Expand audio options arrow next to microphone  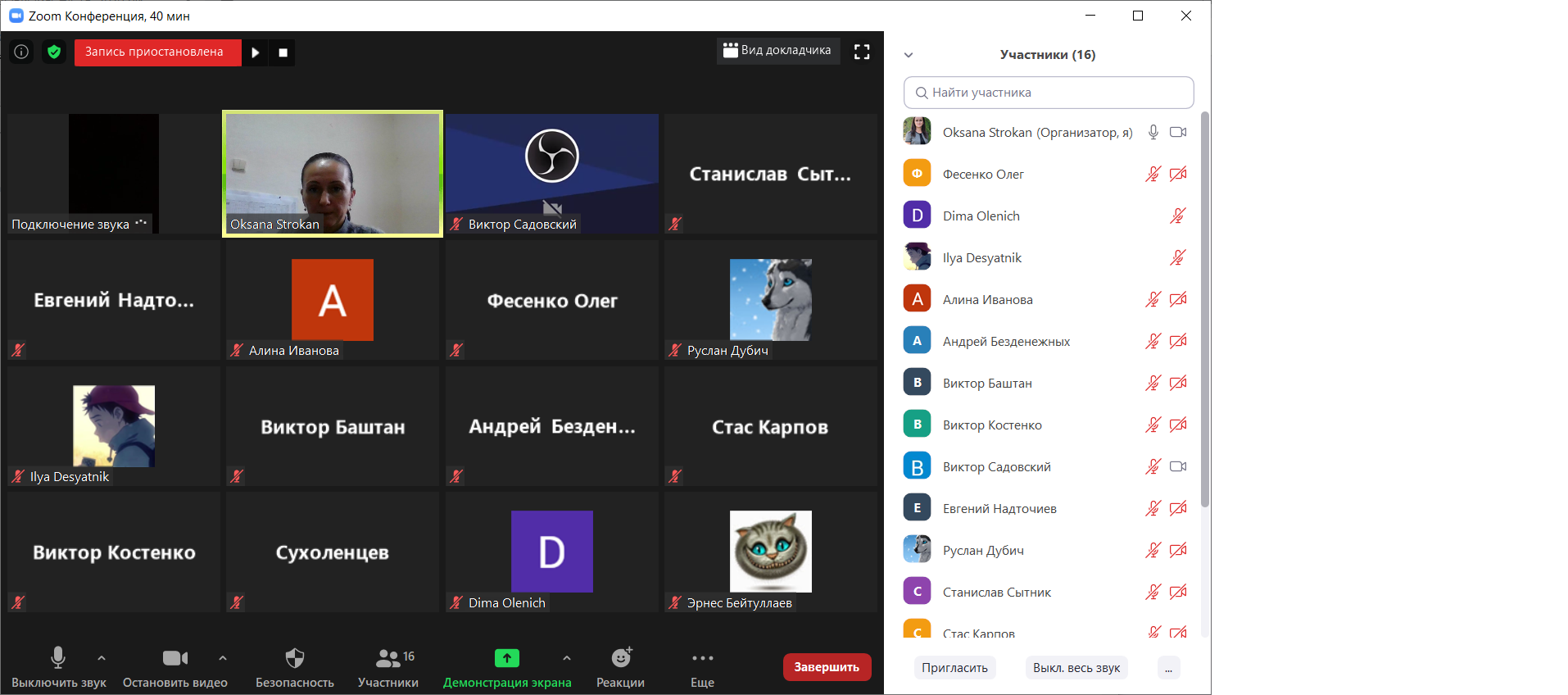click(x=102, y=657)
